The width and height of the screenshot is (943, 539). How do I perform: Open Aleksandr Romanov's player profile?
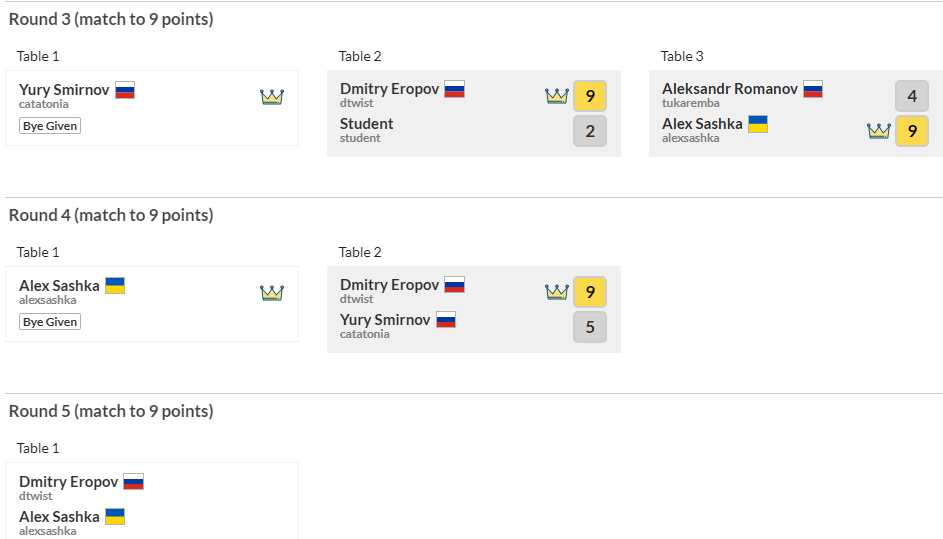pos(730,89)
